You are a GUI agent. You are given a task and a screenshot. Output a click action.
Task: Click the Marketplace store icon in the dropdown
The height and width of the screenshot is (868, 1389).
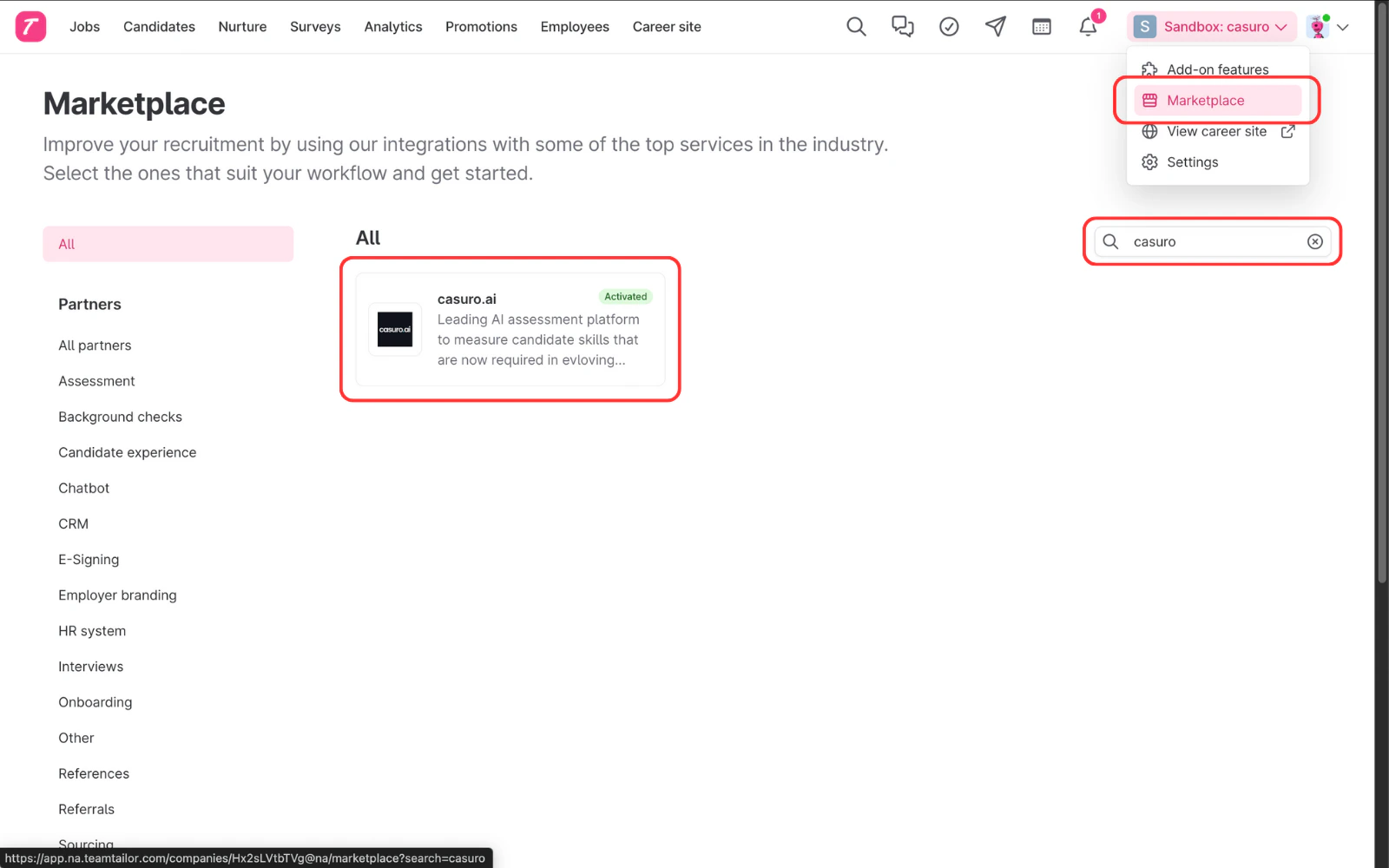[x=1149, y=101]
